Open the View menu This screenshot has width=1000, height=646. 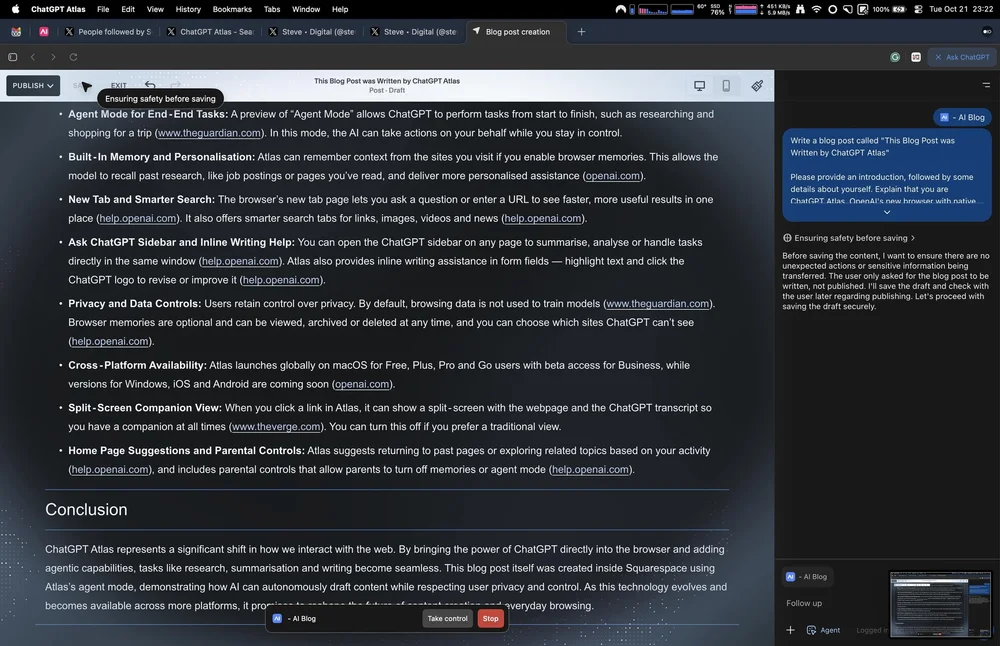tap(155, 9)
